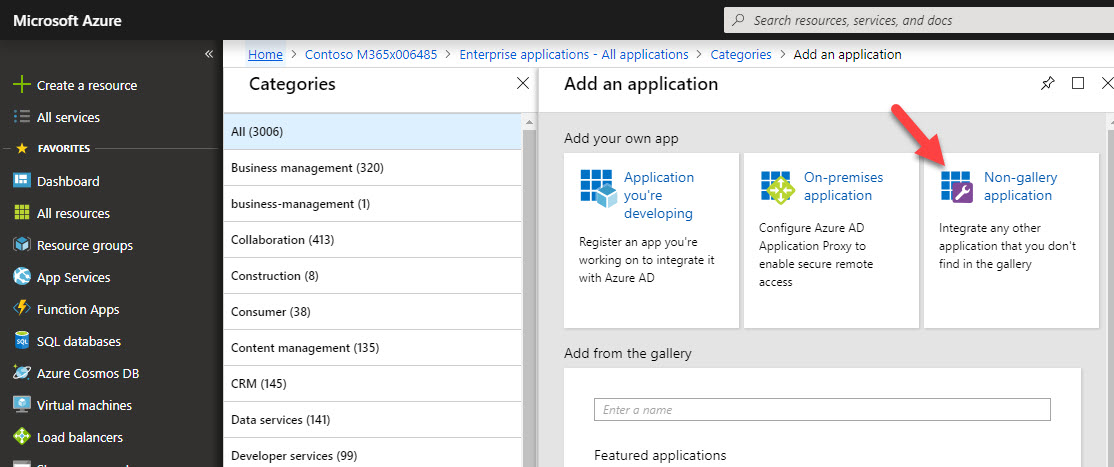Viewport: 1114px width, 467px height.
Task: Open All services menu item
Action: click(68, 117)
